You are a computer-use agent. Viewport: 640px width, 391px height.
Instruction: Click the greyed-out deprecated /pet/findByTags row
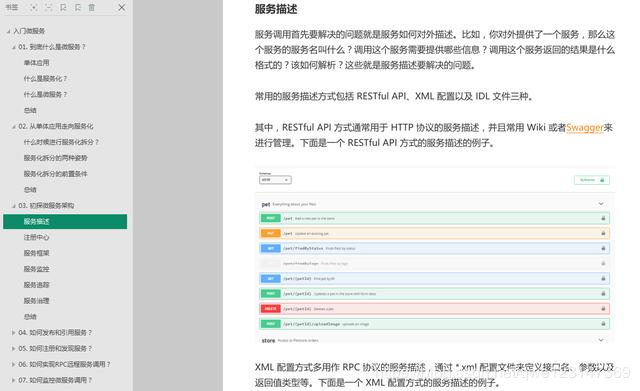(434, 264)
